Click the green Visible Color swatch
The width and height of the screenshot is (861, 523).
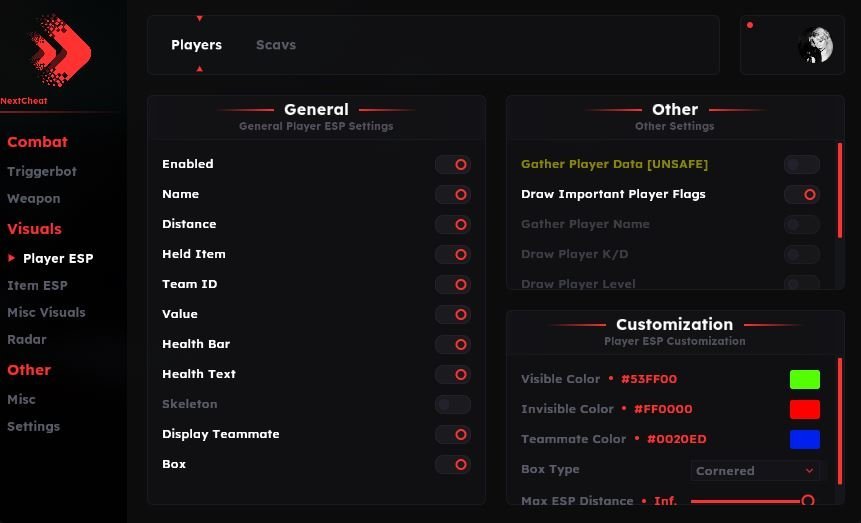[805, 380]
